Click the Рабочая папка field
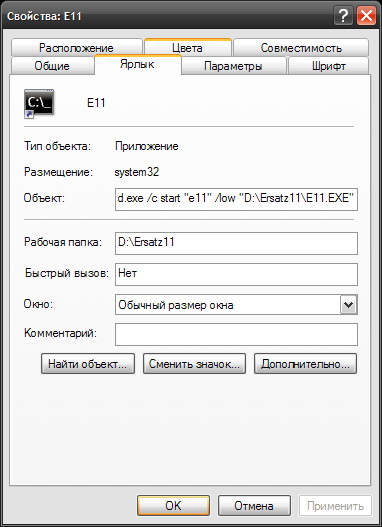This screenshot has width=382, height=527. pos(236,243)
